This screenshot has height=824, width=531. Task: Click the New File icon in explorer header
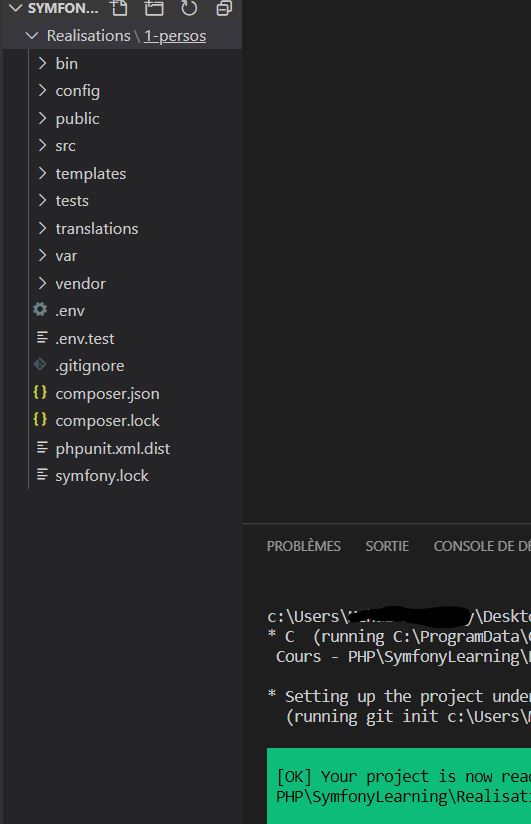(x=119, y=8)
